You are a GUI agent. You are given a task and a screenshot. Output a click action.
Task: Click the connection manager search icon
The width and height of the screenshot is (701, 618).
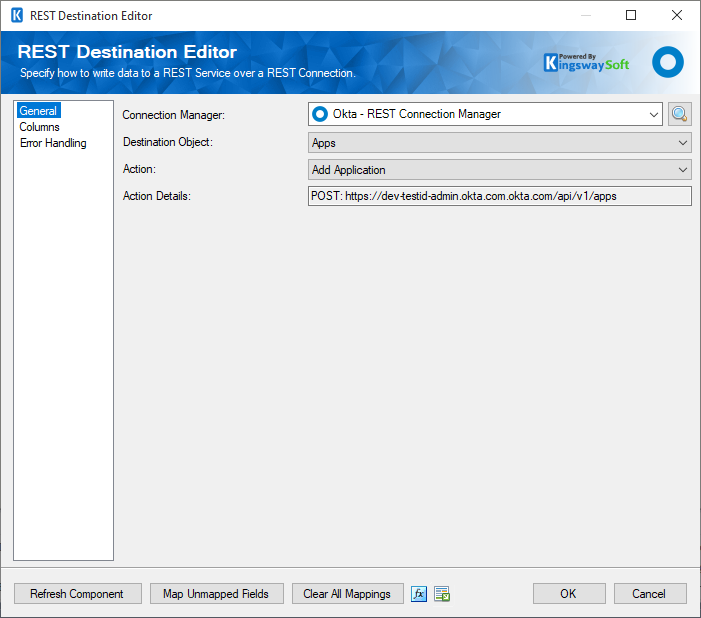coord(680,114)
